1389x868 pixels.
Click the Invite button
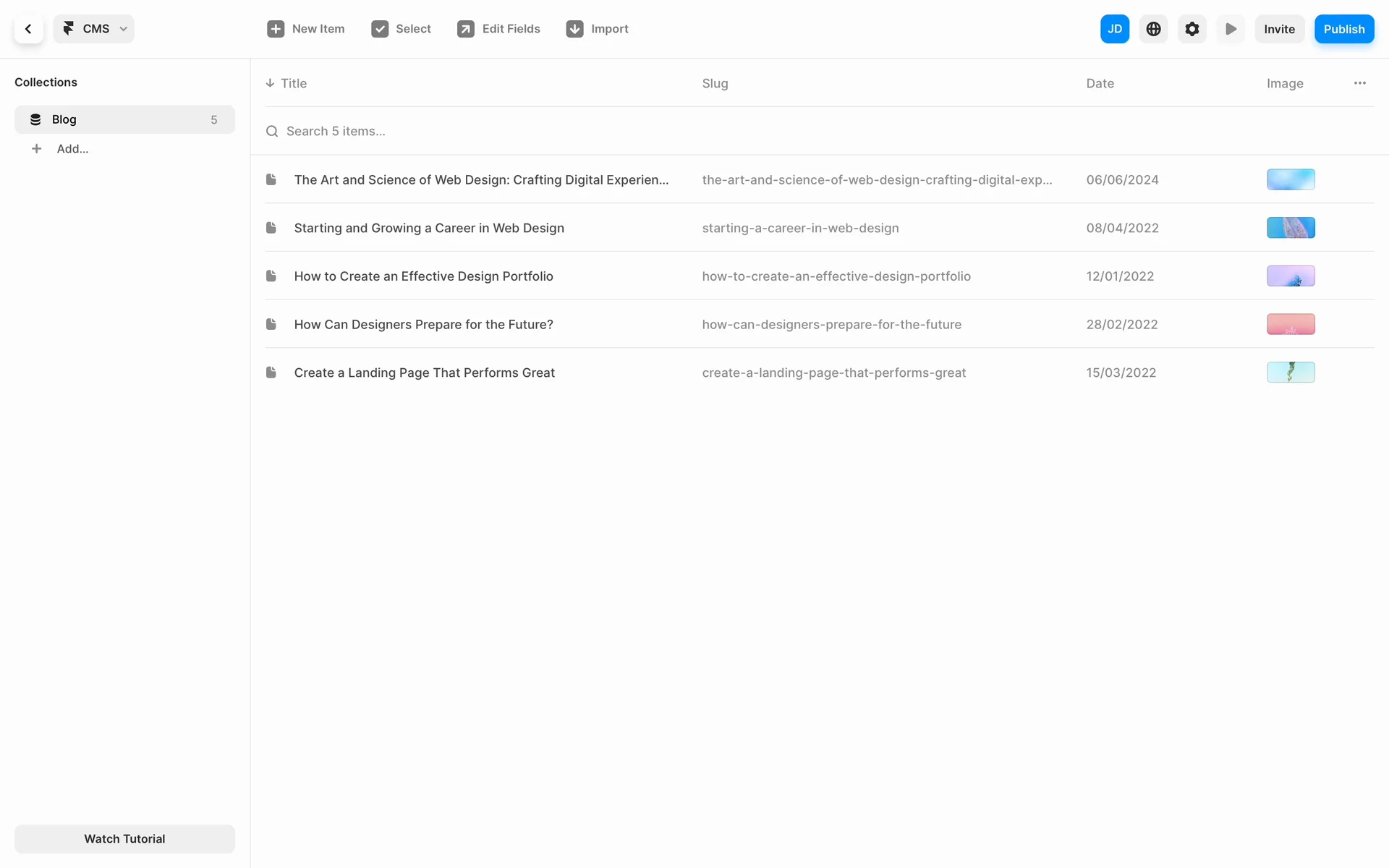click(x=1279, y=29)
